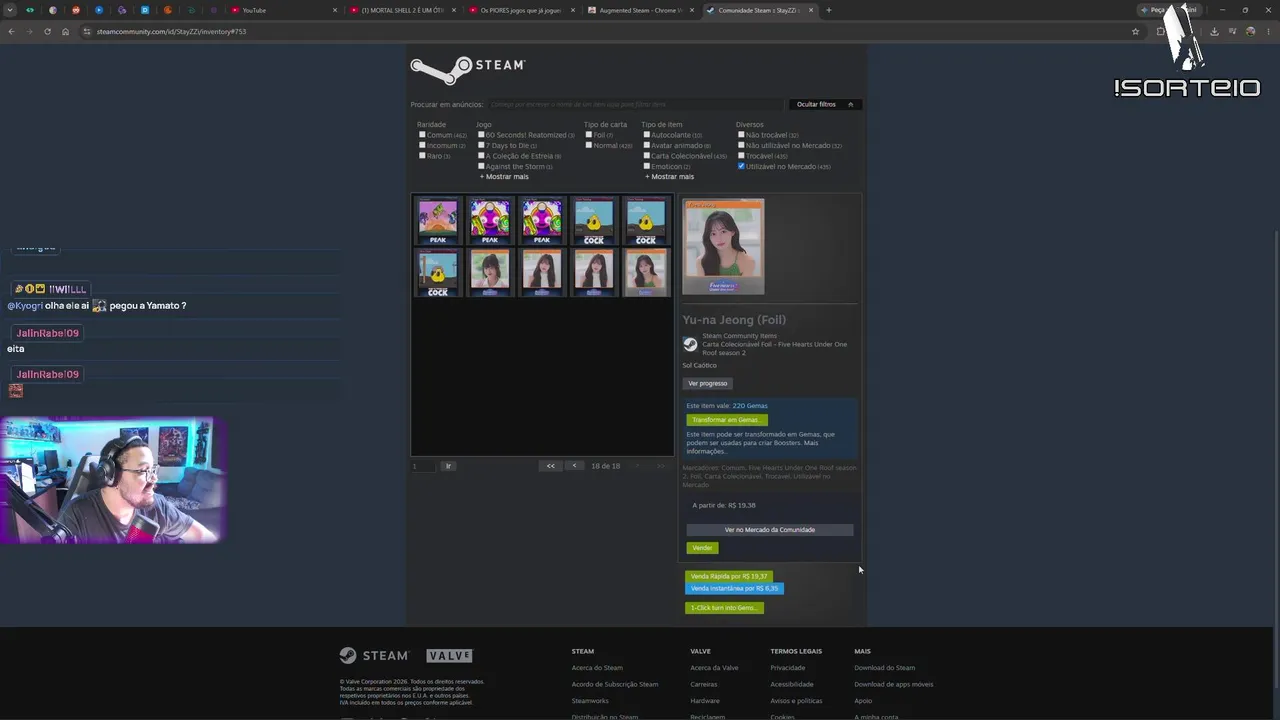Open the Acerca da Valve footer link

(714, 668)
